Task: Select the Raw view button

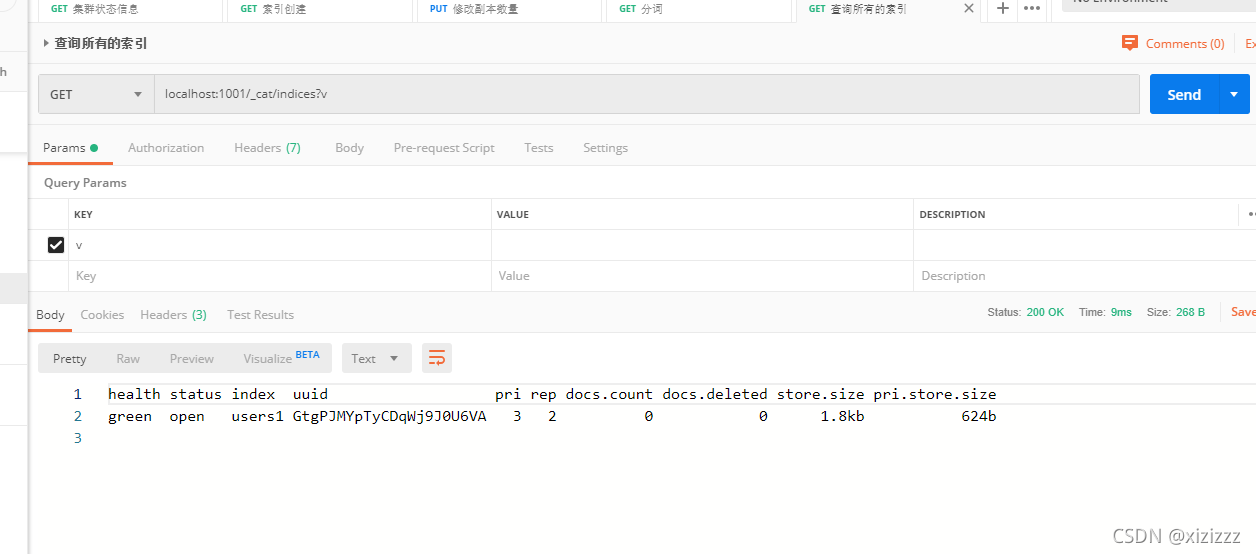Action: (x=128, y=358)
